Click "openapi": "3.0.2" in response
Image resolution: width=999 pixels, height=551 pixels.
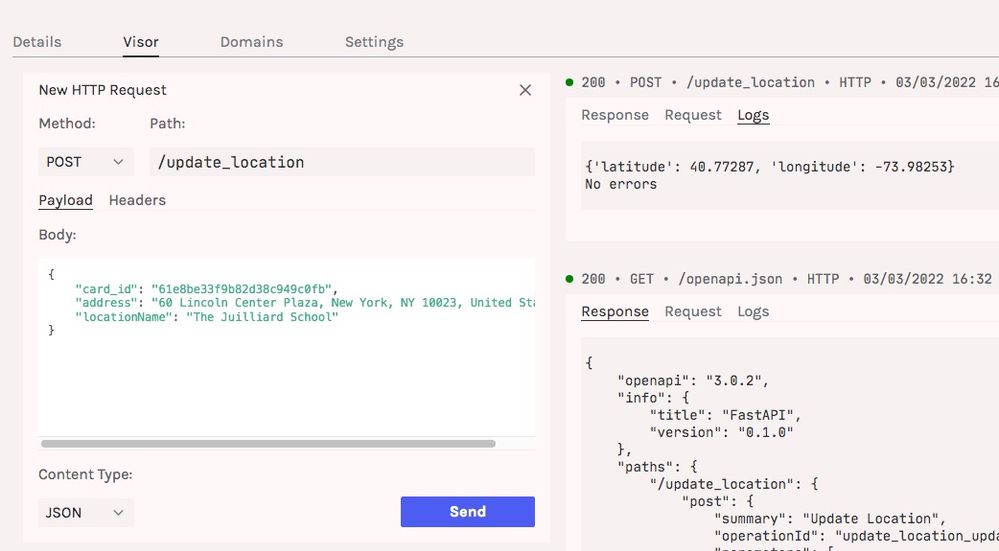tap(693, 380)
